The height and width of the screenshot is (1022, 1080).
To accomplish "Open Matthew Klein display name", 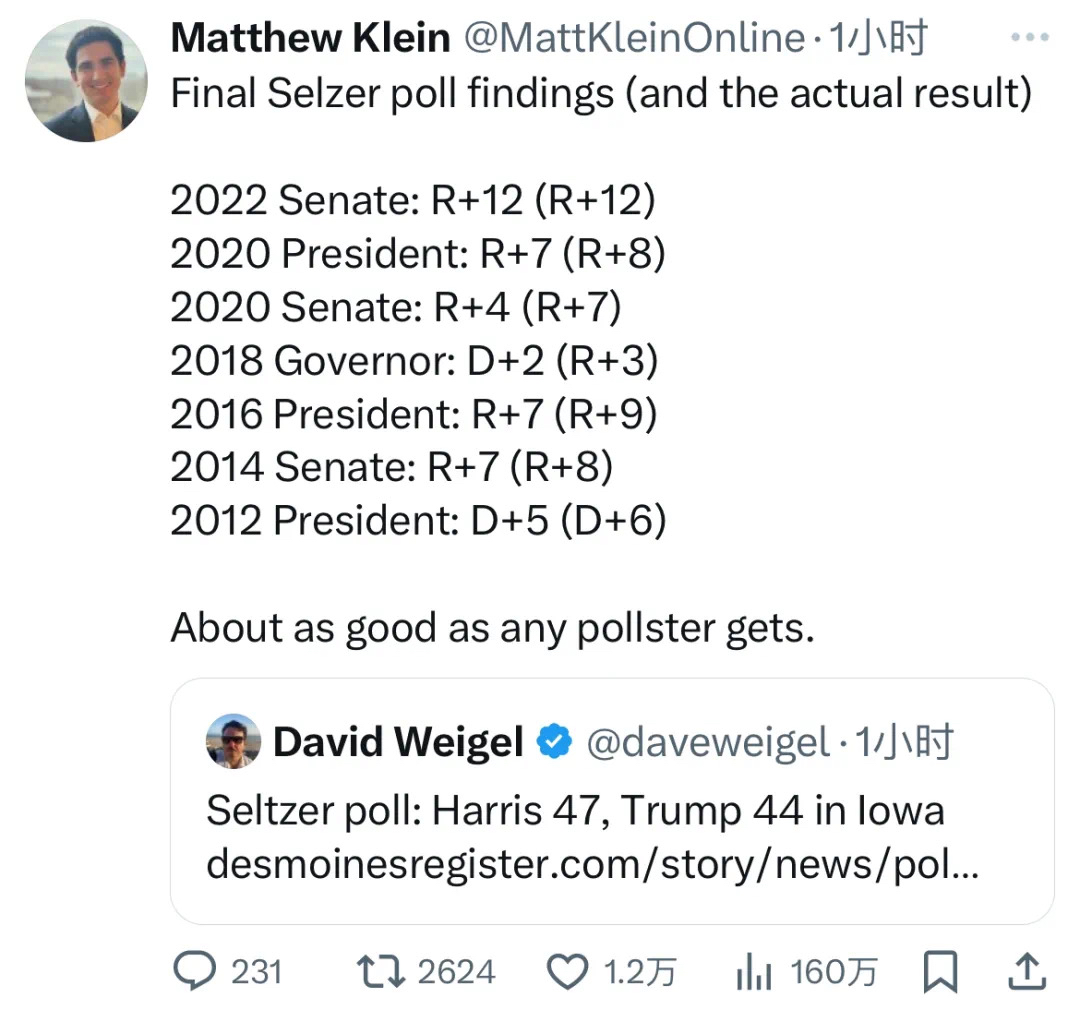I will tap(310, 37).
